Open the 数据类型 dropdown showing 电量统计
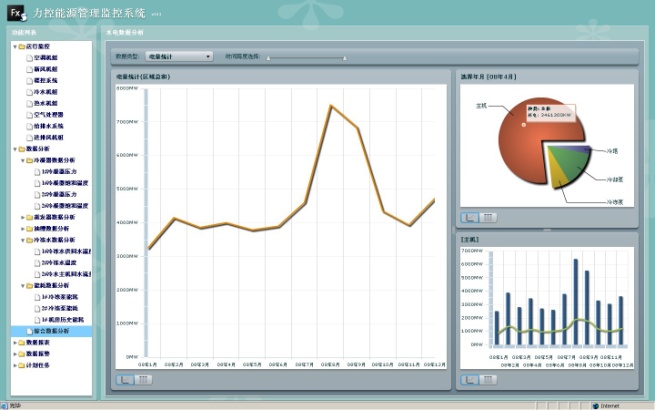Screen dimensions: 655x410 coord(178,57)
